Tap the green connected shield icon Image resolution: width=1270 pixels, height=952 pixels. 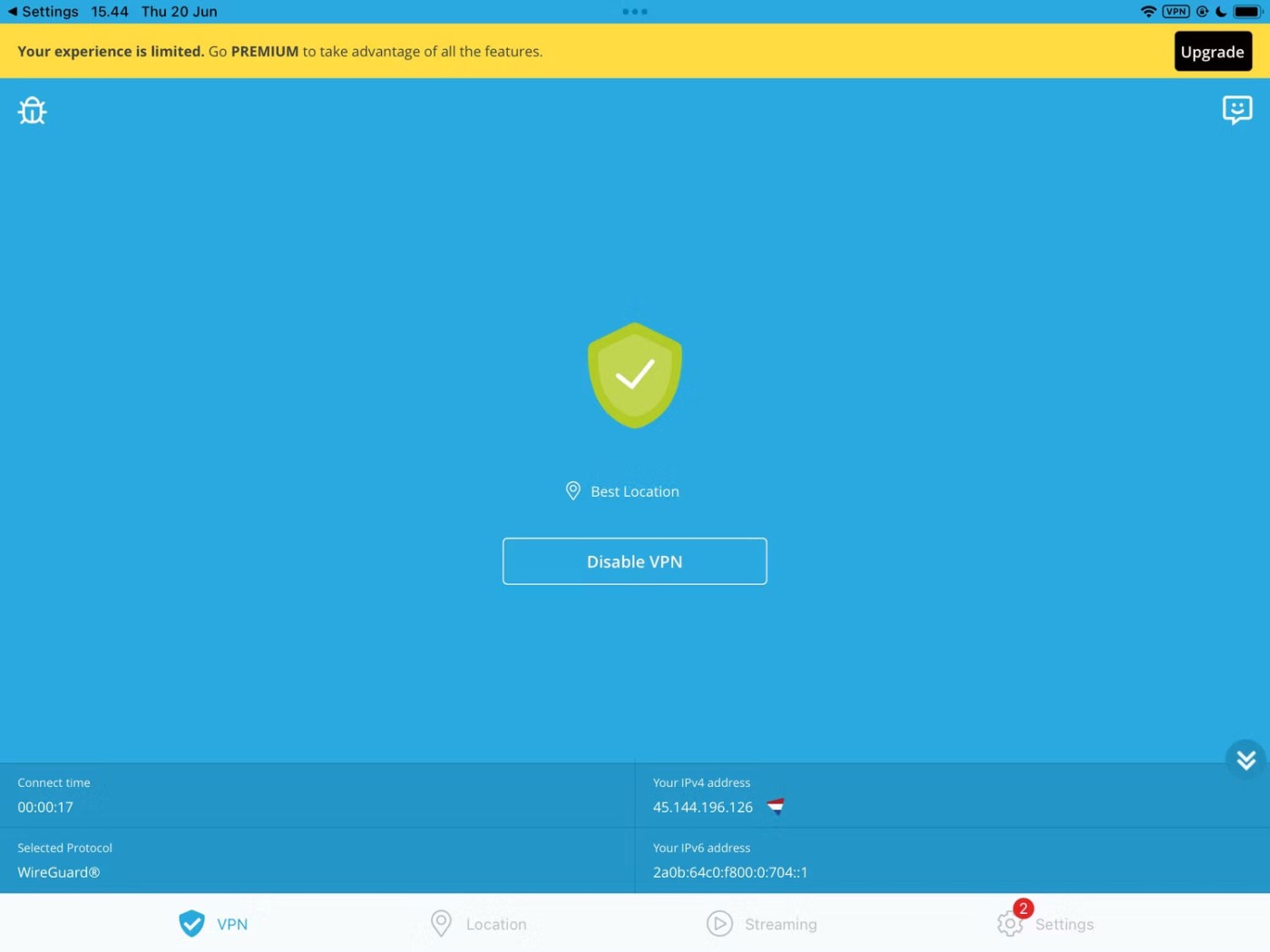[x=634, y=375]
